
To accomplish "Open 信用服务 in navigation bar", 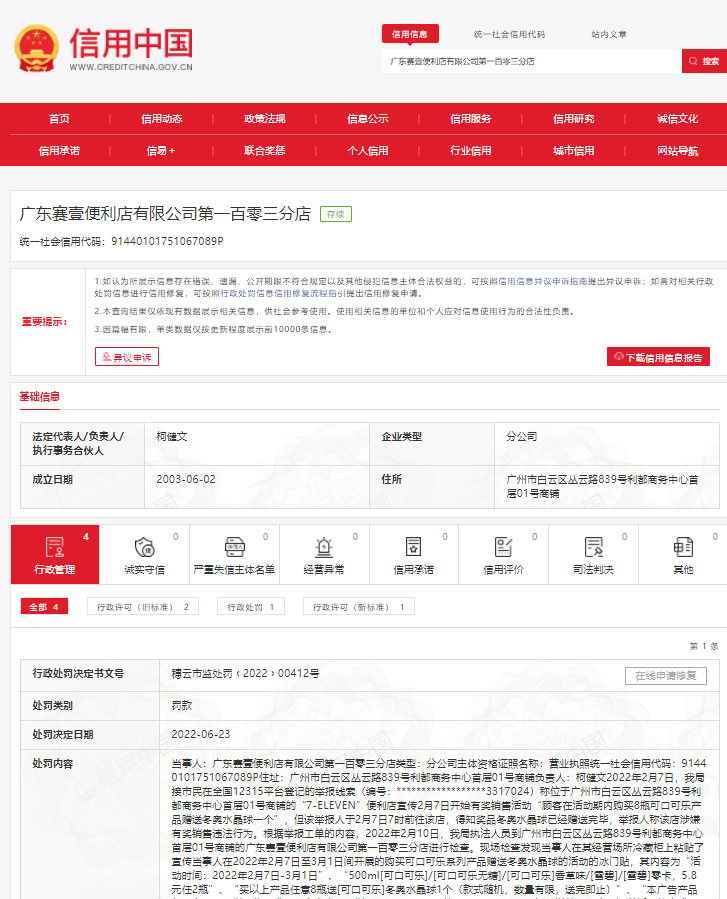I will 470,119.
